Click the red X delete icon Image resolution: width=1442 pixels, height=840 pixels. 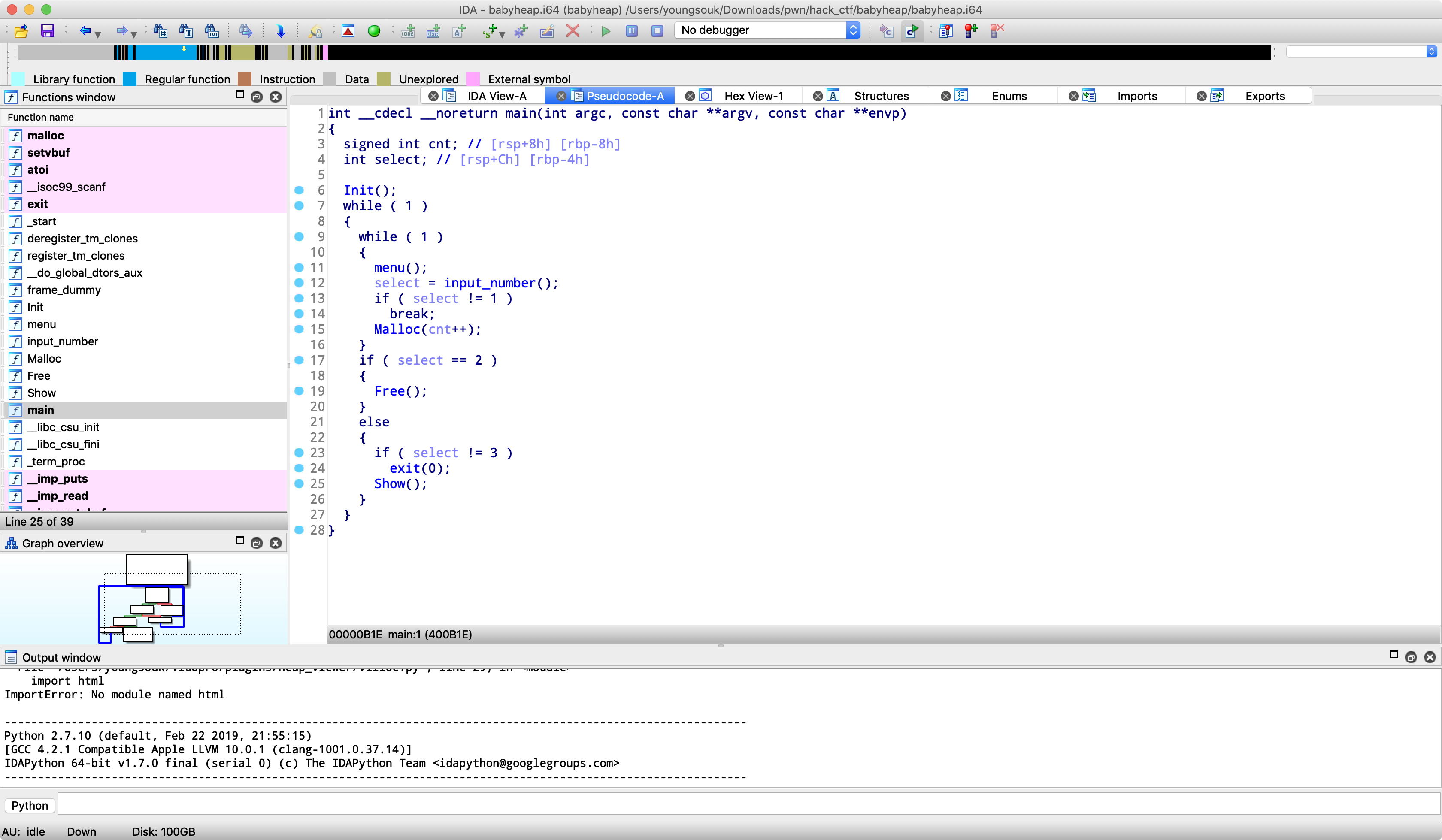click(572, 30)
